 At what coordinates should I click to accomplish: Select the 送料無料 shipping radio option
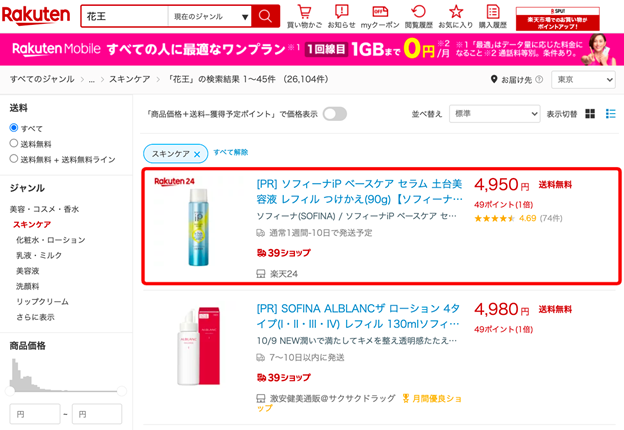point(14,144)
